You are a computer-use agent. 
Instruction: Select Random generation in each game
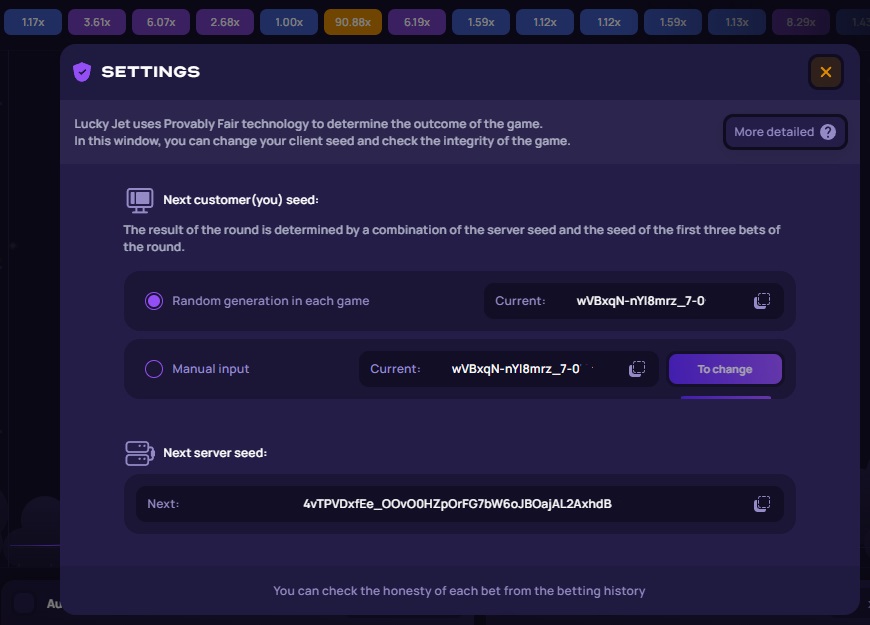tap(154, 301)
